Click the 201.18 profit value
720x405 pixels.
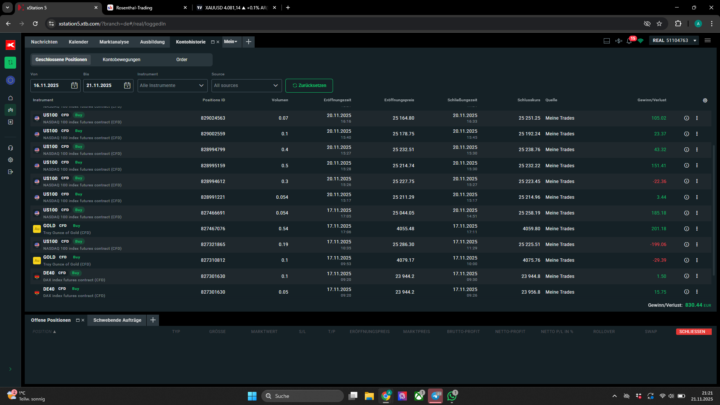click(x=658, y=229)
